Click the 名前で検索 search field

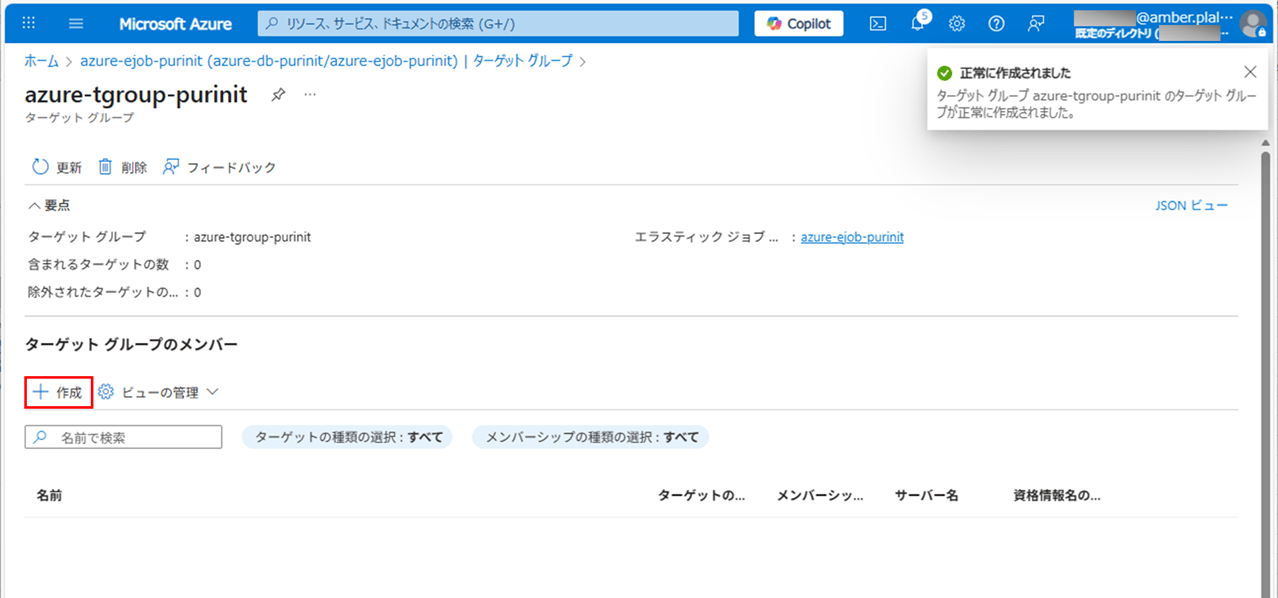pos(123,437)
